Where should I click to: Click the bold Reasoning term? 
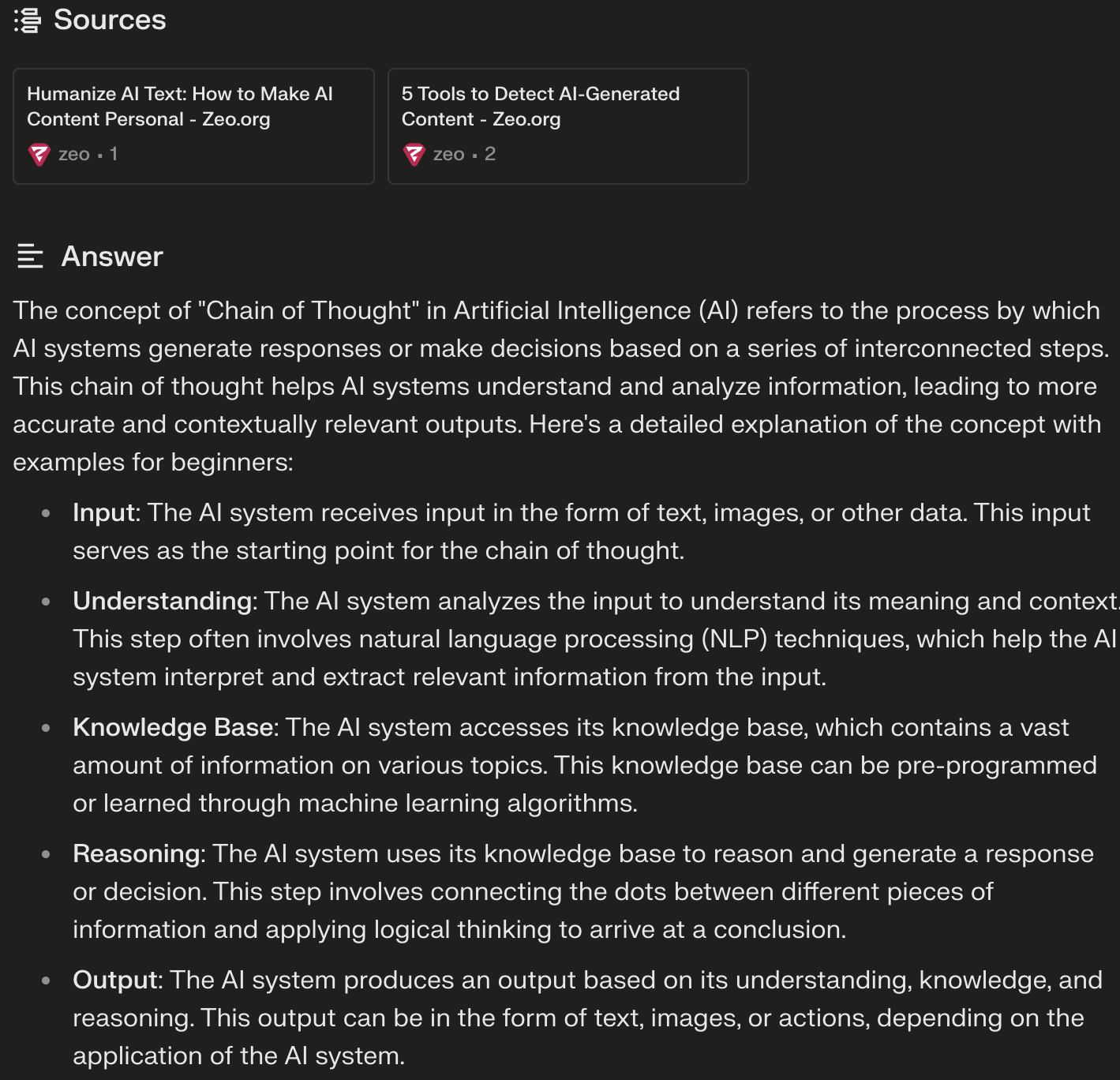[x=137, y=853]
